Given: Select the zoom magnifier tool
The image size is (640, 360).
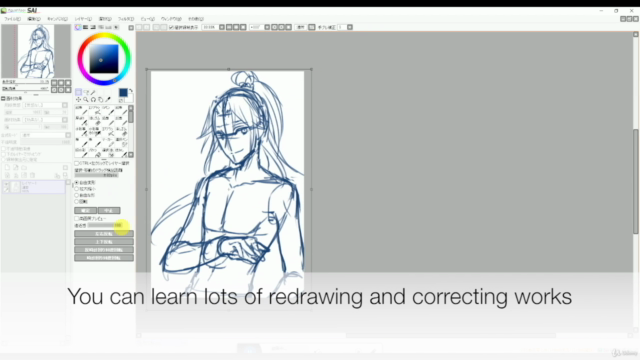Looking at the screenshot, I should [x=86, y=100].
